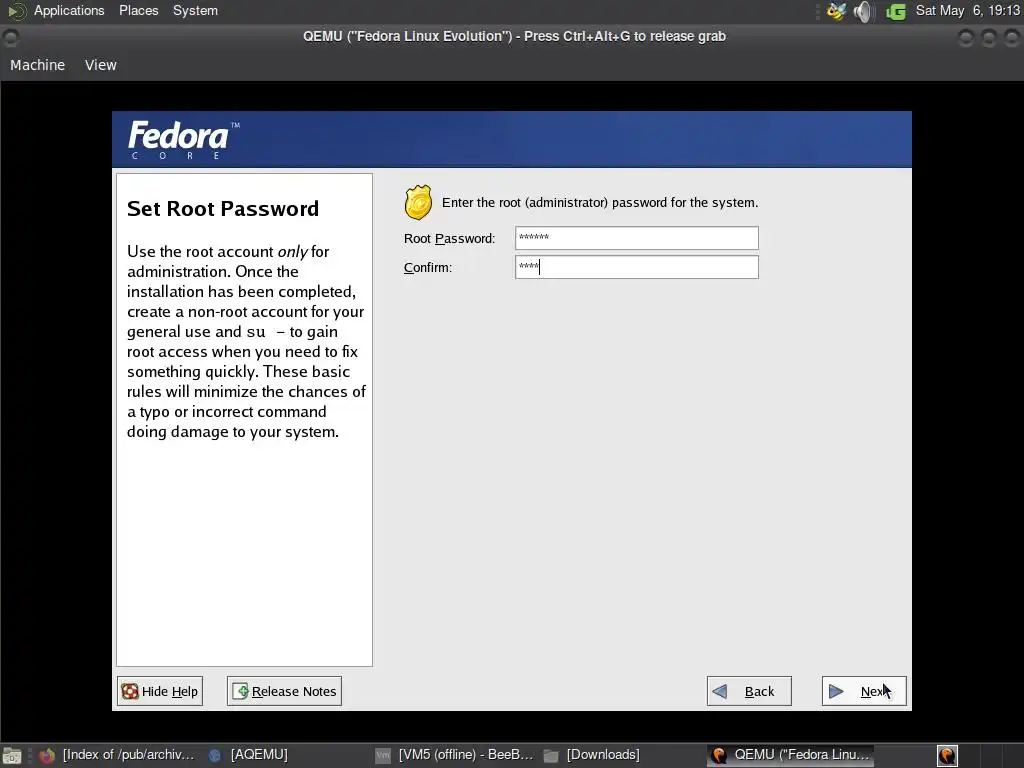Click the green network monitor tray icon

[895, 12]
